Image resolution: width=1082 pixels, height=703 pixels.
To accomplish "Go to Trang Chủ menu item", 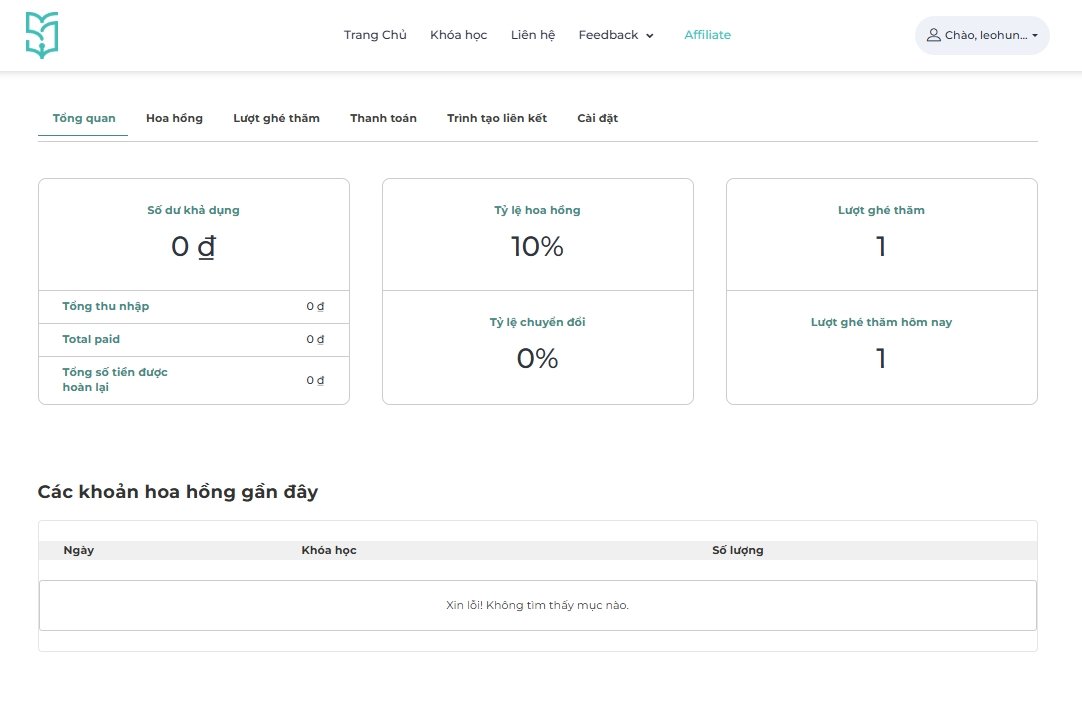I will point(375,35).
